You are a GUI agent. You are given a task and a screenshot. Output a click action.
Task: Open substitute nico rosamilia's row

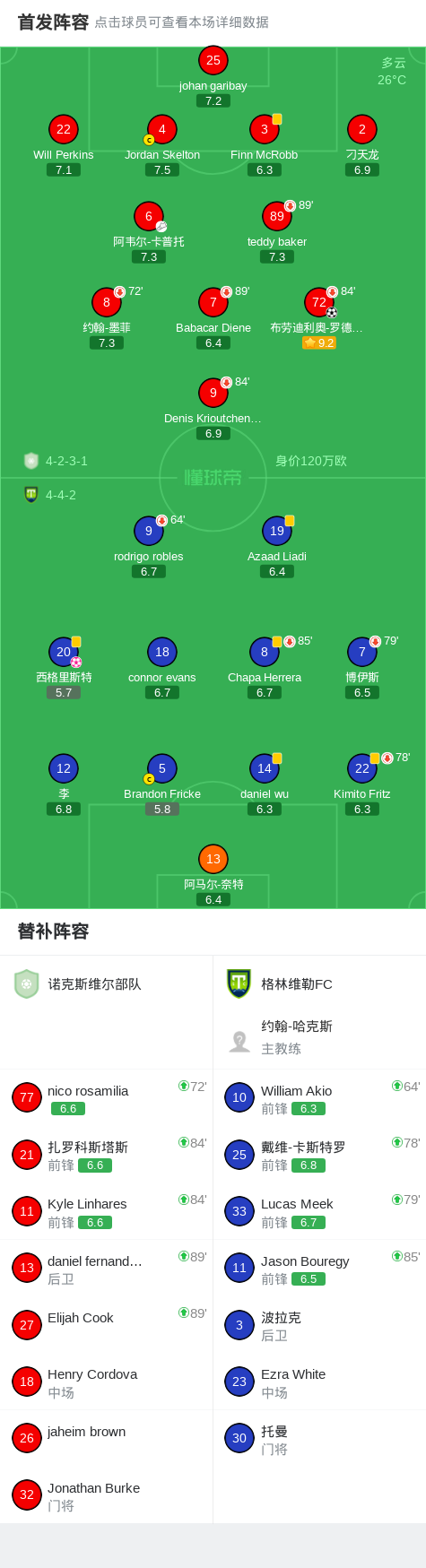tap(107, 1098)
